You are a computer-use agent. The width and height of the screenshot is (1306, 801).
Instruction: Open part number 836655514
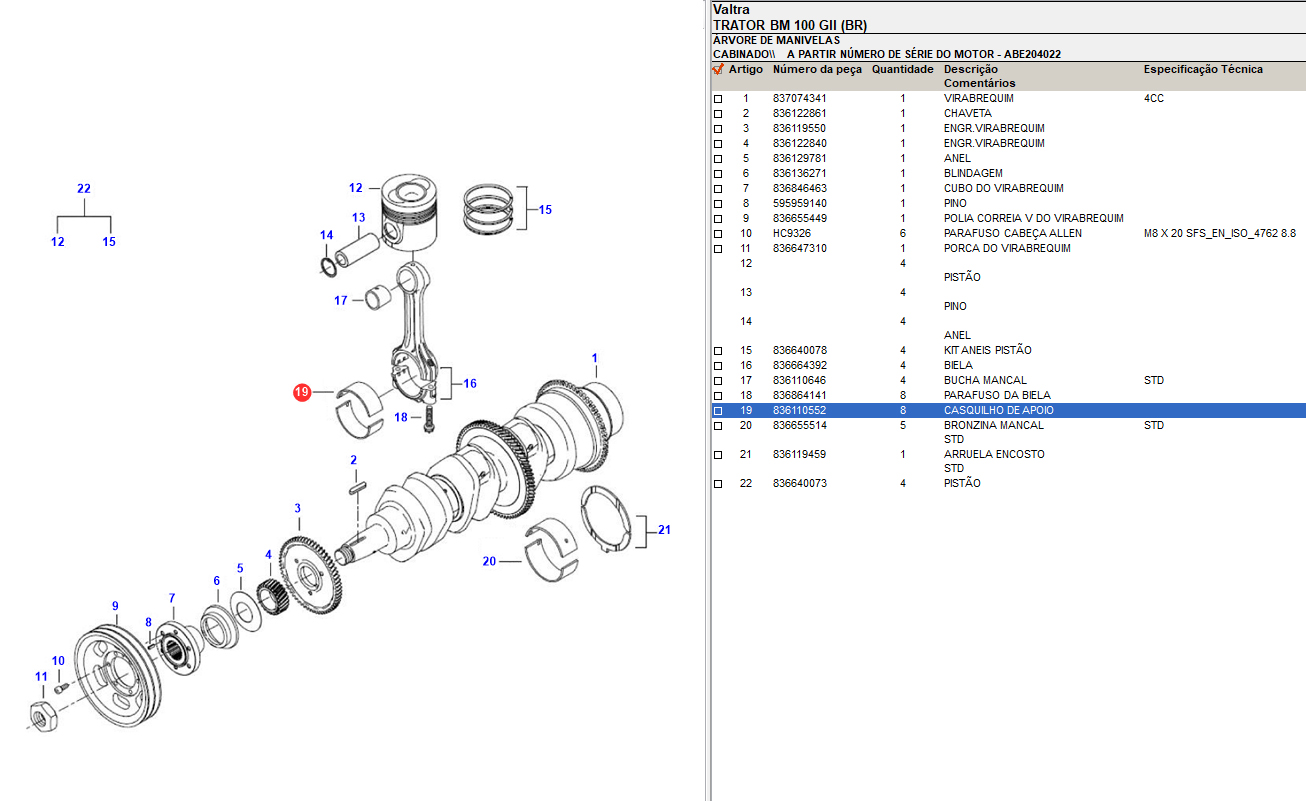click(799, 426)
